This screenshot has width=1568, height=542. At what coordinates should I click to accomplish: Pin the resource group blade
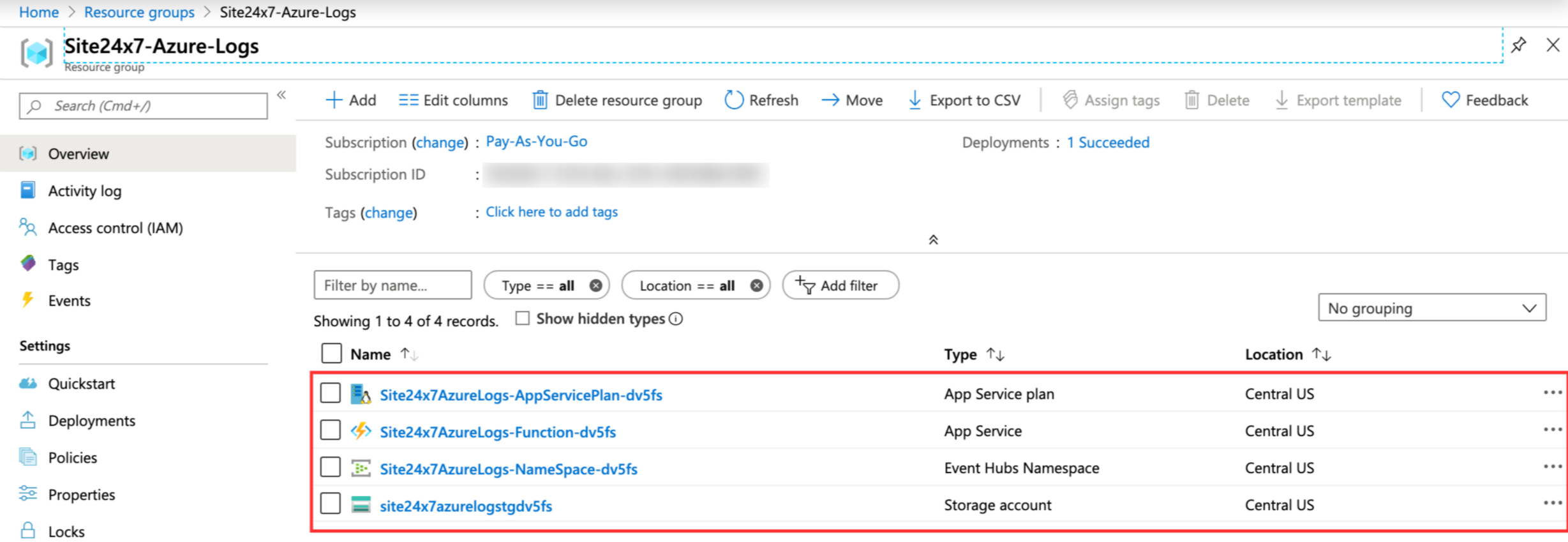[1519, 45]
